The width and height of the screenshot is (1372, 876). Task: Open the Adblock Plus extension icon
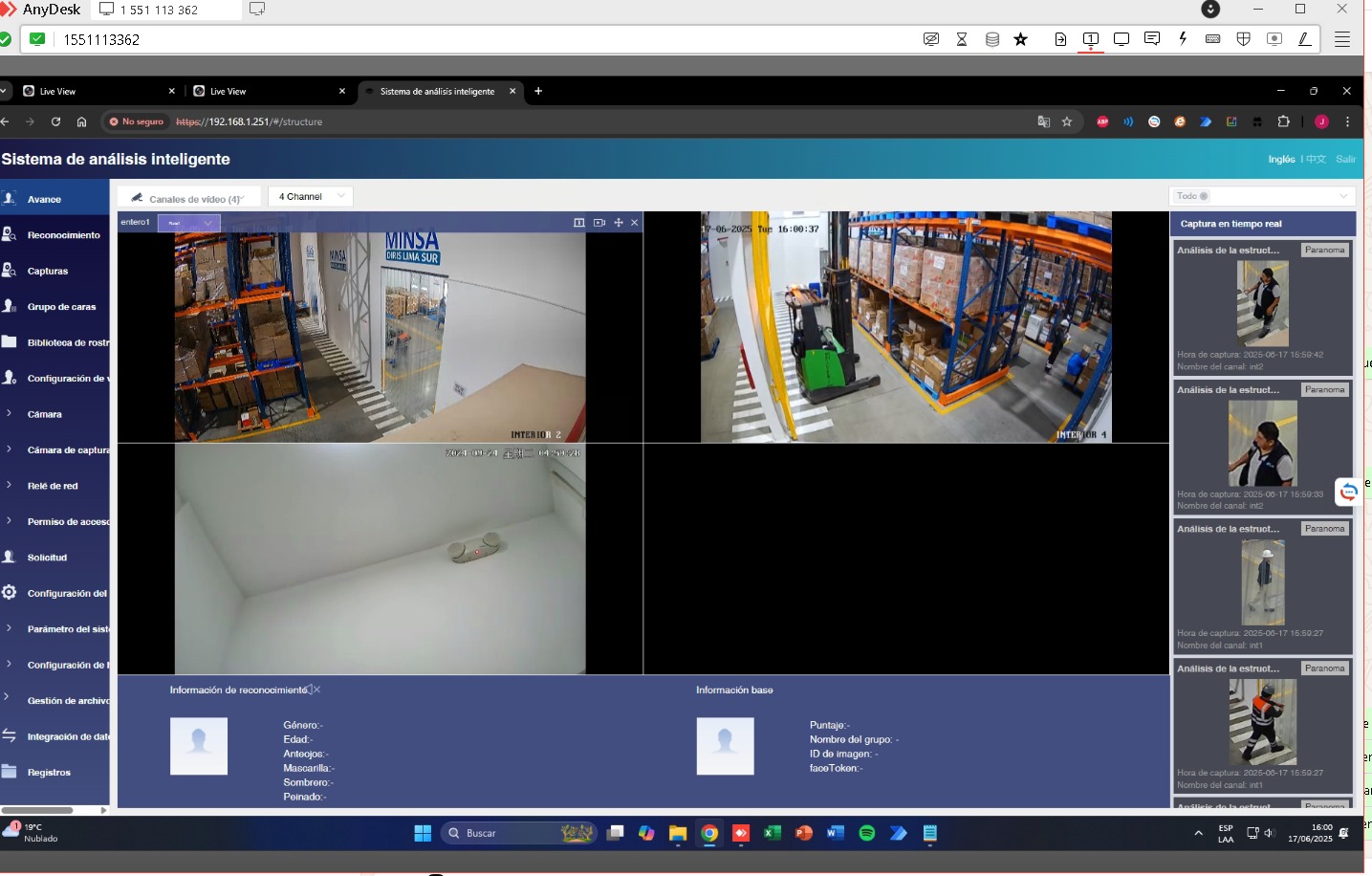tap(1102, 121)
